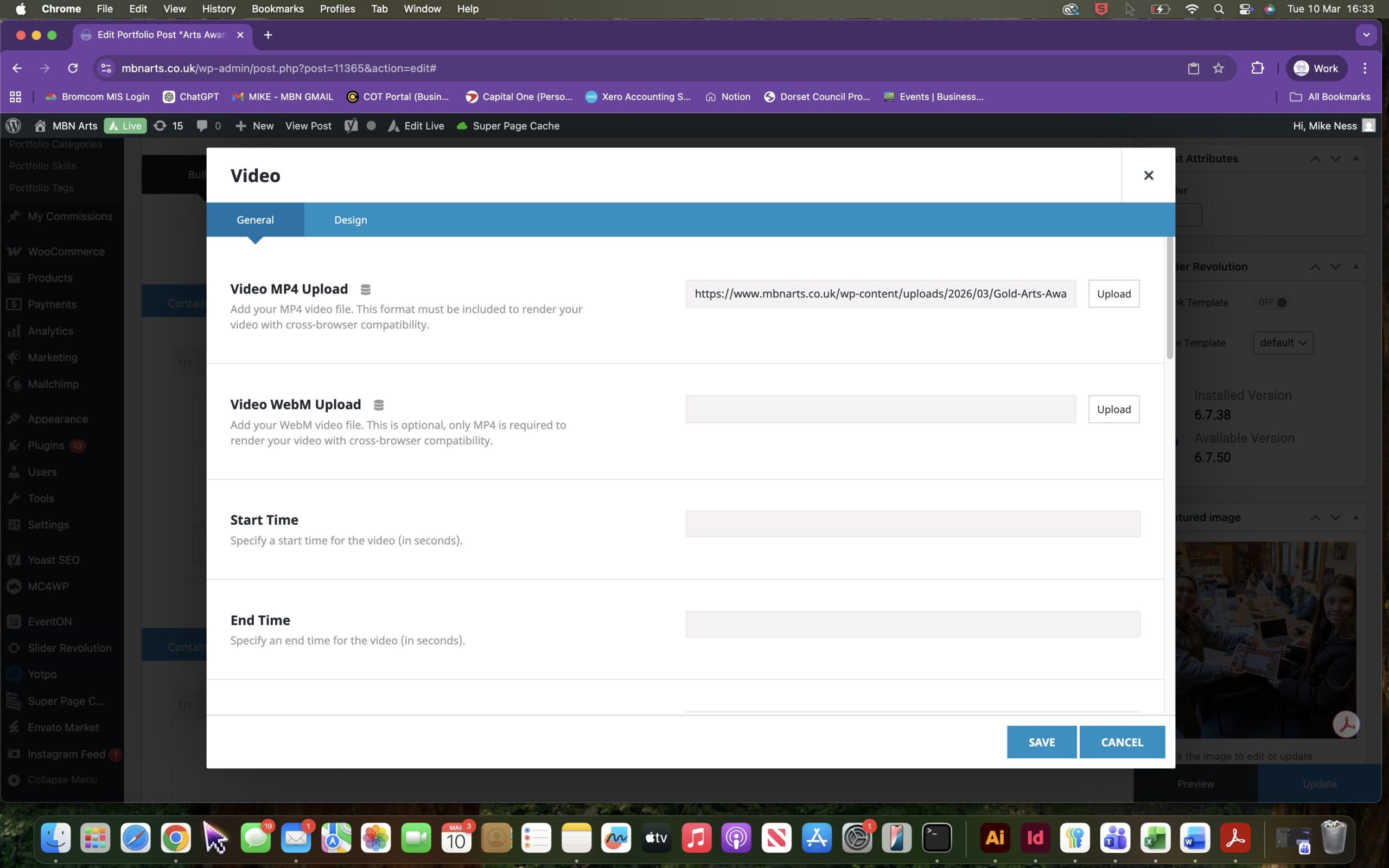Image resolution: width=1389 pixels, height=868 pixels.
Task: Switch to the Design tab
Action: pyautogui.click(x=351, y=220)
